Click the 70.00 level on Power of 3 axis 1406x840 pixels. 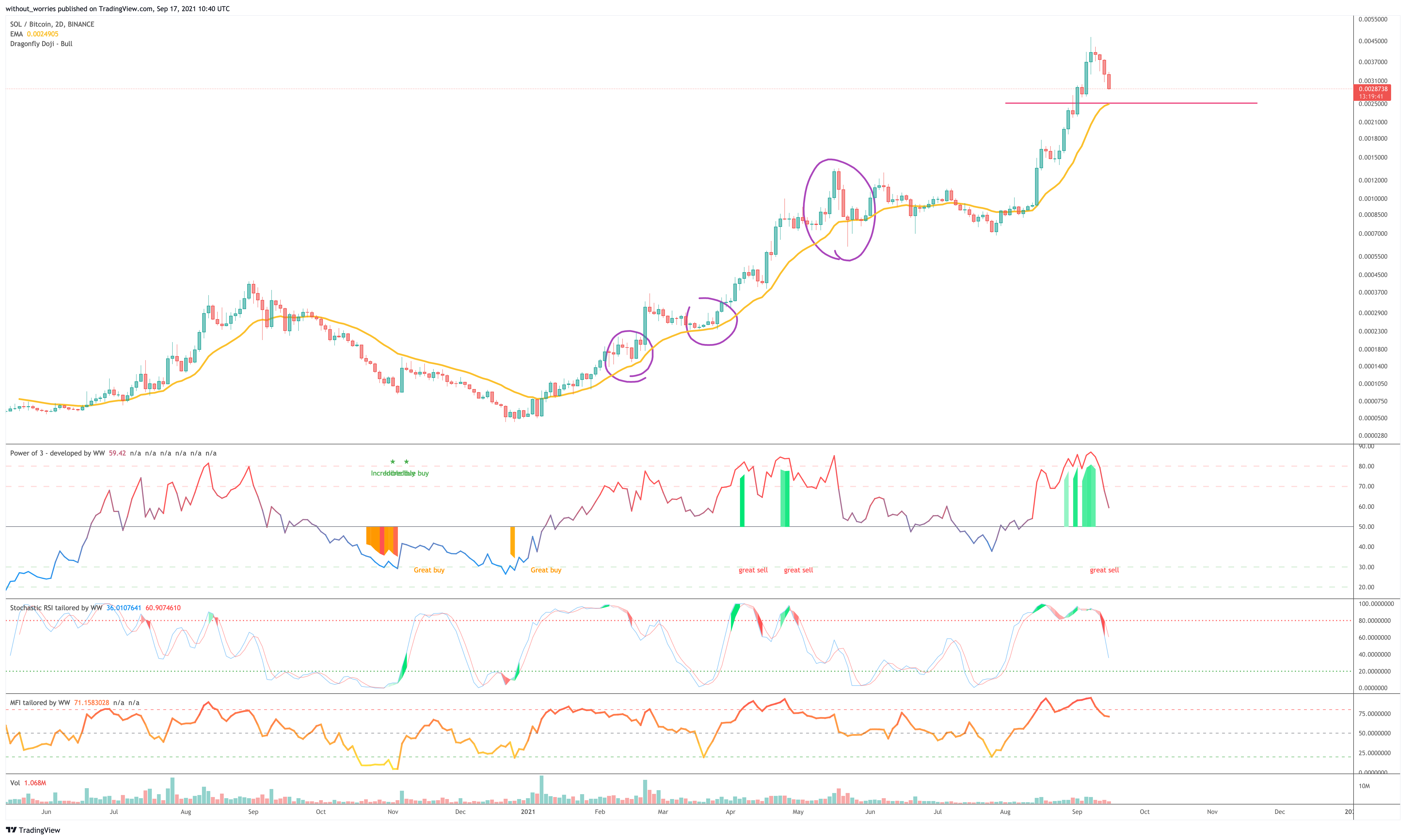1366,486
